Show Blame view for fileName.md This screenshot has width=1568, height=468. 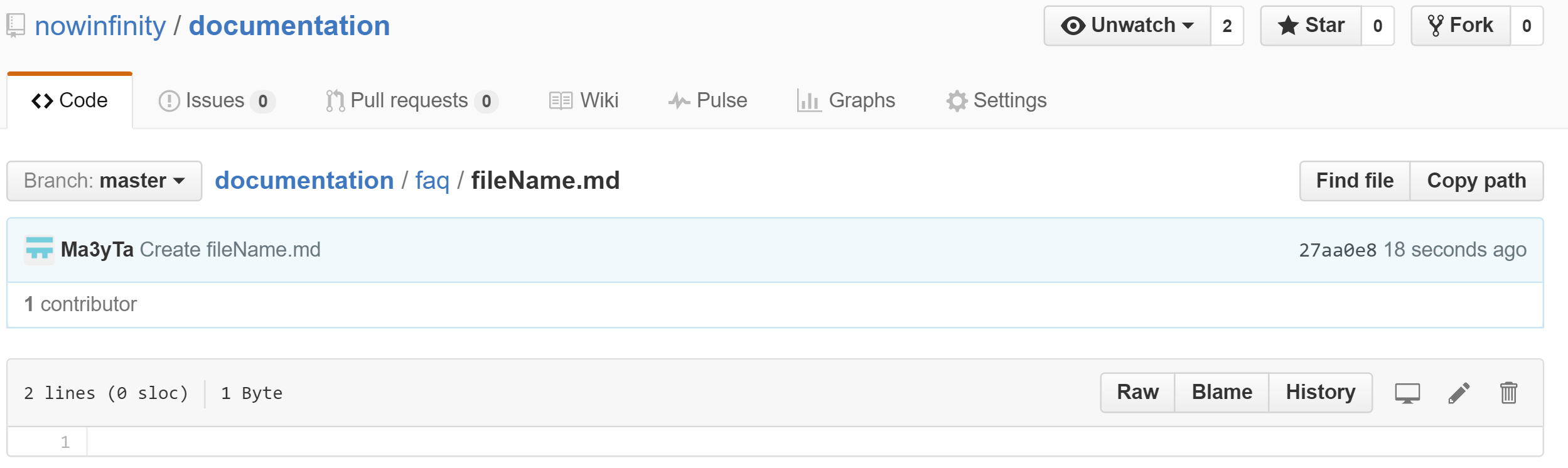(x=1222, y=393)
